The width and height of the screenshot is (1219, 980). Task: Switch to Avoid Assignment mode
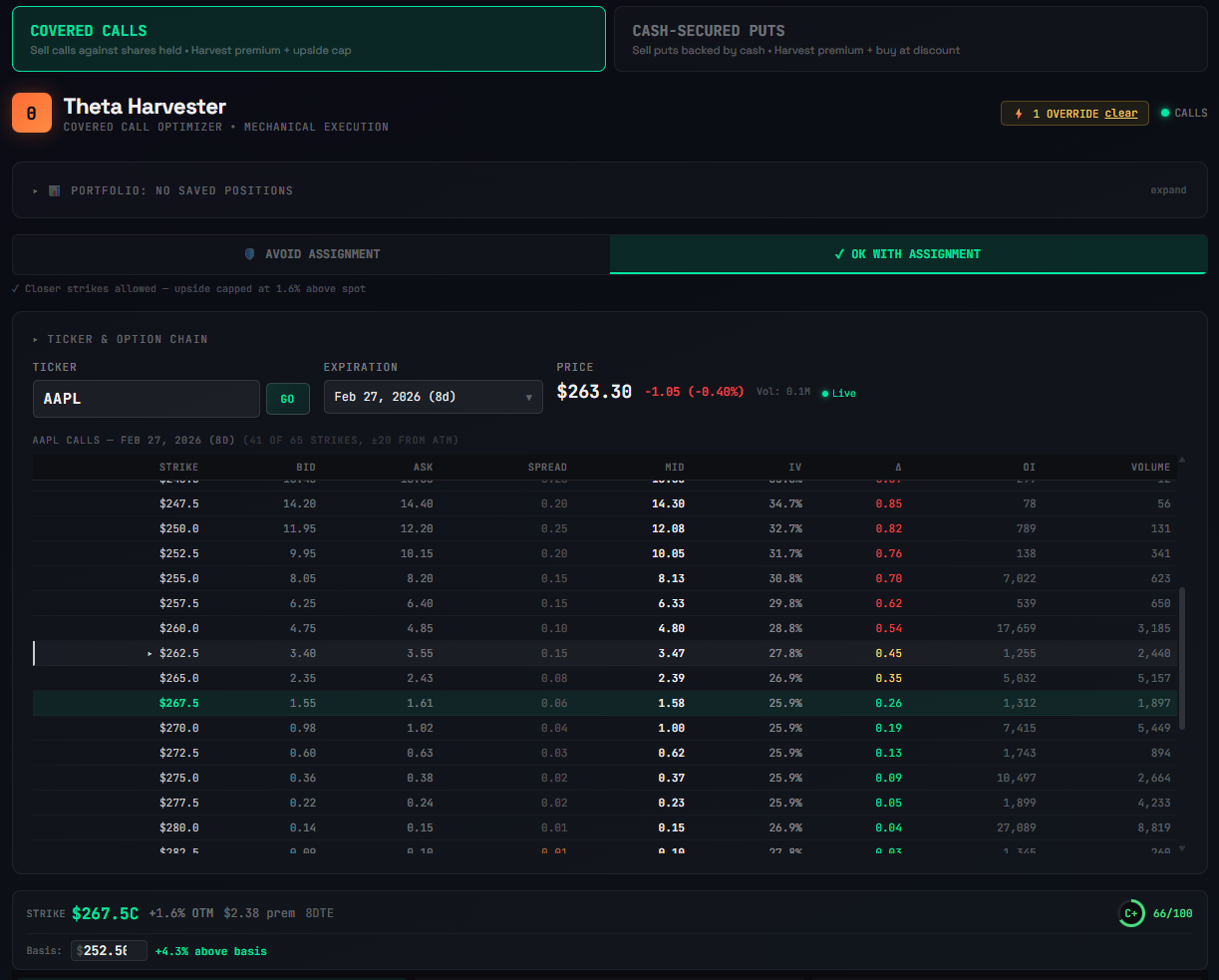tap(310, 253)
